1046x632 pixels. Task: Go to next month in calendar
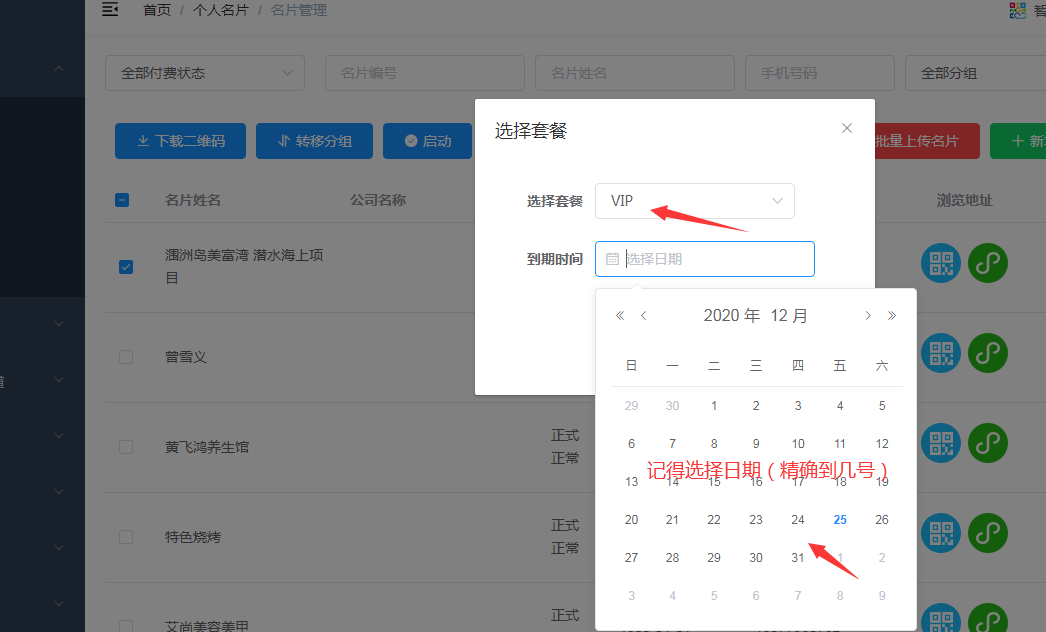867,316
